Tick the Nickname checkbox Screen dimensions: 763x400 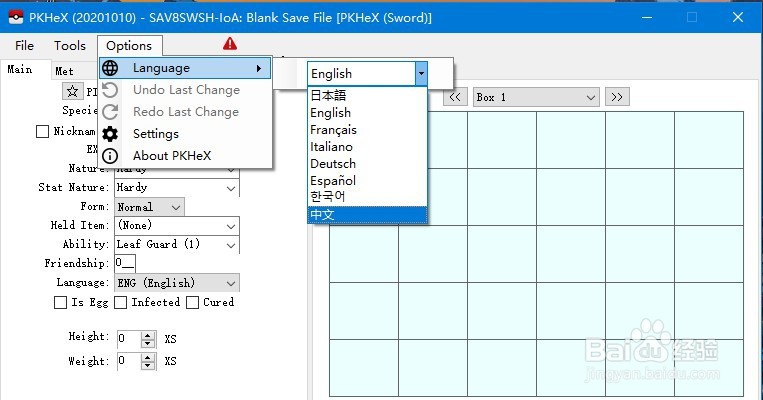(42, 131)
